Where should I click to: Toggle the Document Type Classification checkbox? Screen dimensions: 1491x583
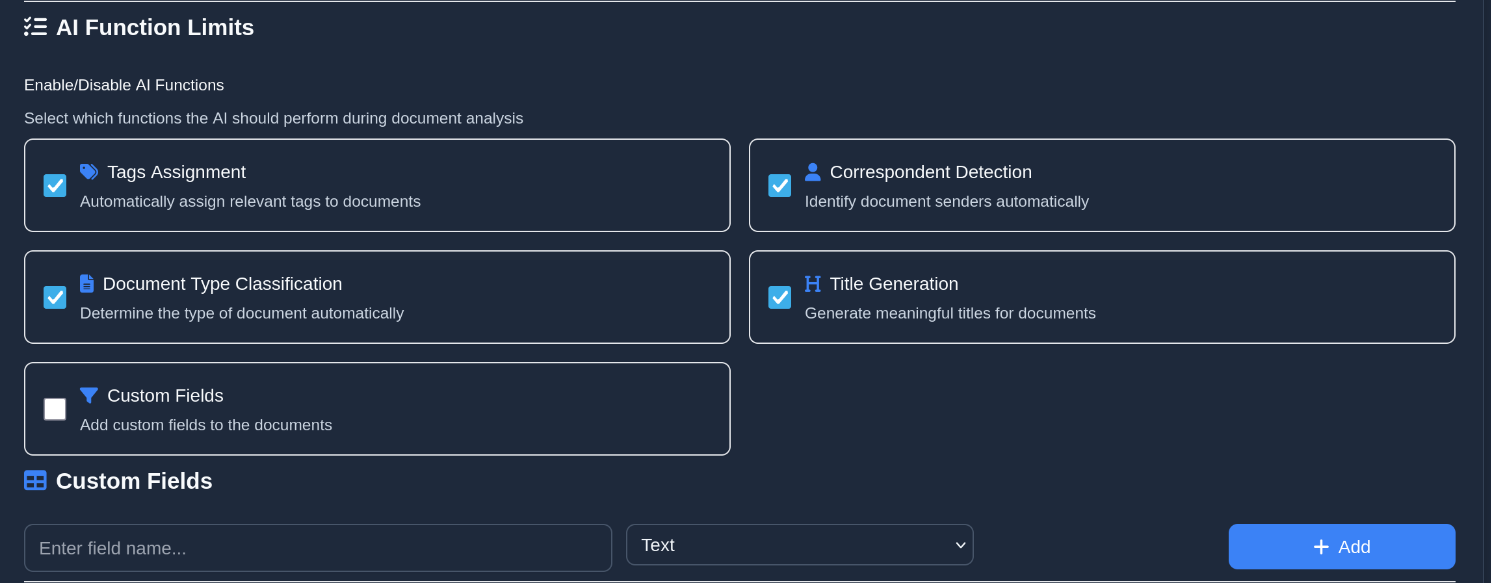tap(55, 298)
